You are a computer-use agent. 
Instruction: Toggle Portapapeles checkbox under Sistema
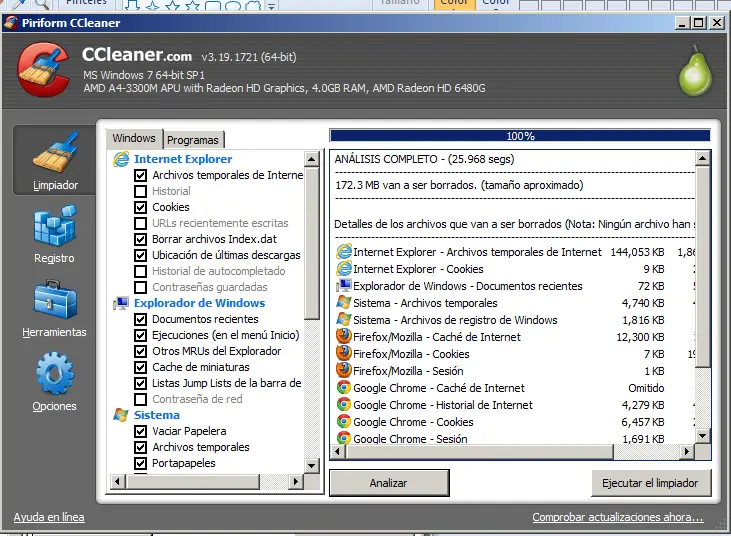pyautogui.click(x=140, y=463)
